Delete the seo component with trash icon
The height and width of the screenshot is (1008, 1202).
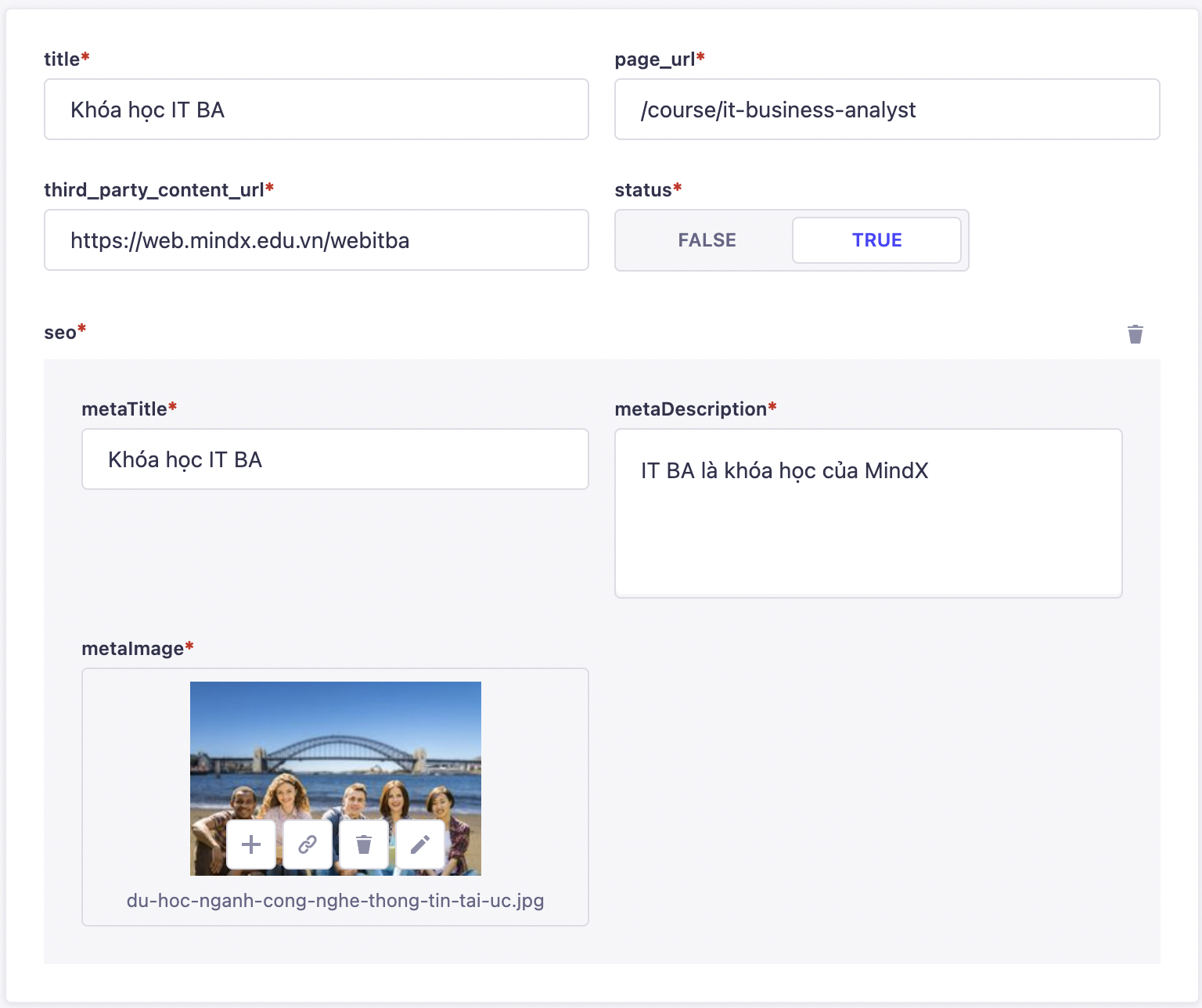(x=1135, y=334)
